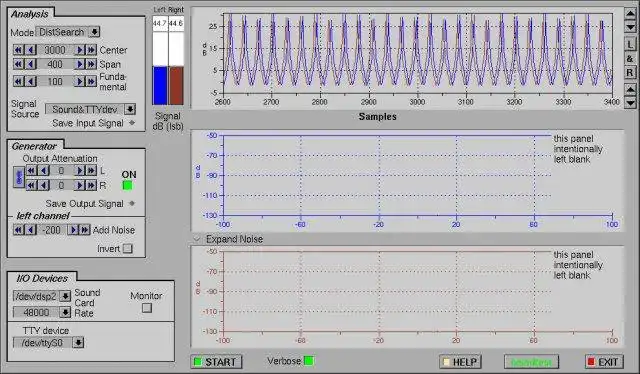This screenshot has height=374, width=640.
Task: Increase Fundamental with single right arrow
Action: pos(80,81)
